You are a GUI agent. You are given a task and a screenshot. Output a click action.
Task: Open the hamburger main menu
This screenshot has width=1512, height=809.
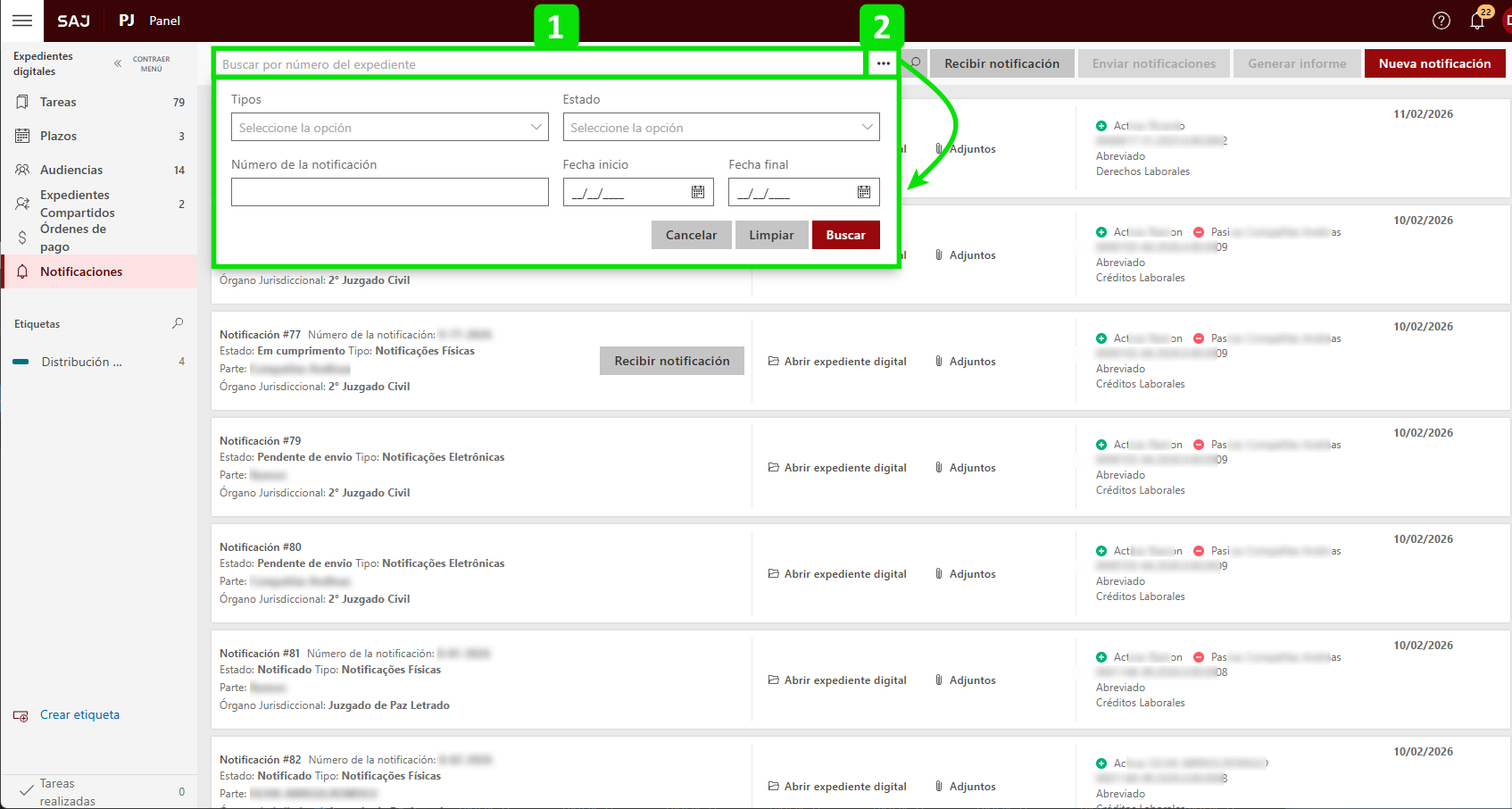coord(22,21)
